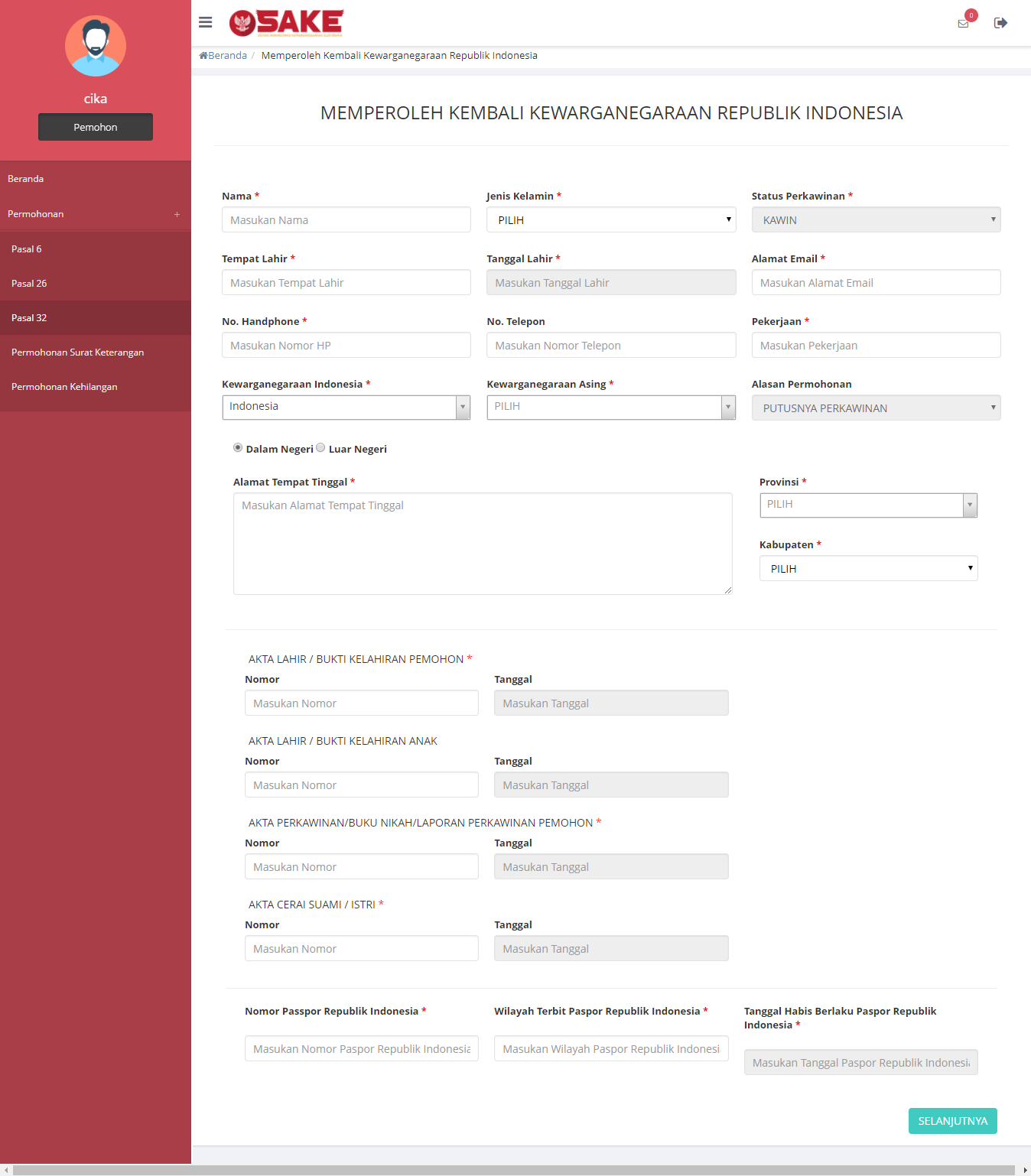Click the scrollbar right arrow
This screenshot has height=1176, width=1031.
click(1025, 1170)
